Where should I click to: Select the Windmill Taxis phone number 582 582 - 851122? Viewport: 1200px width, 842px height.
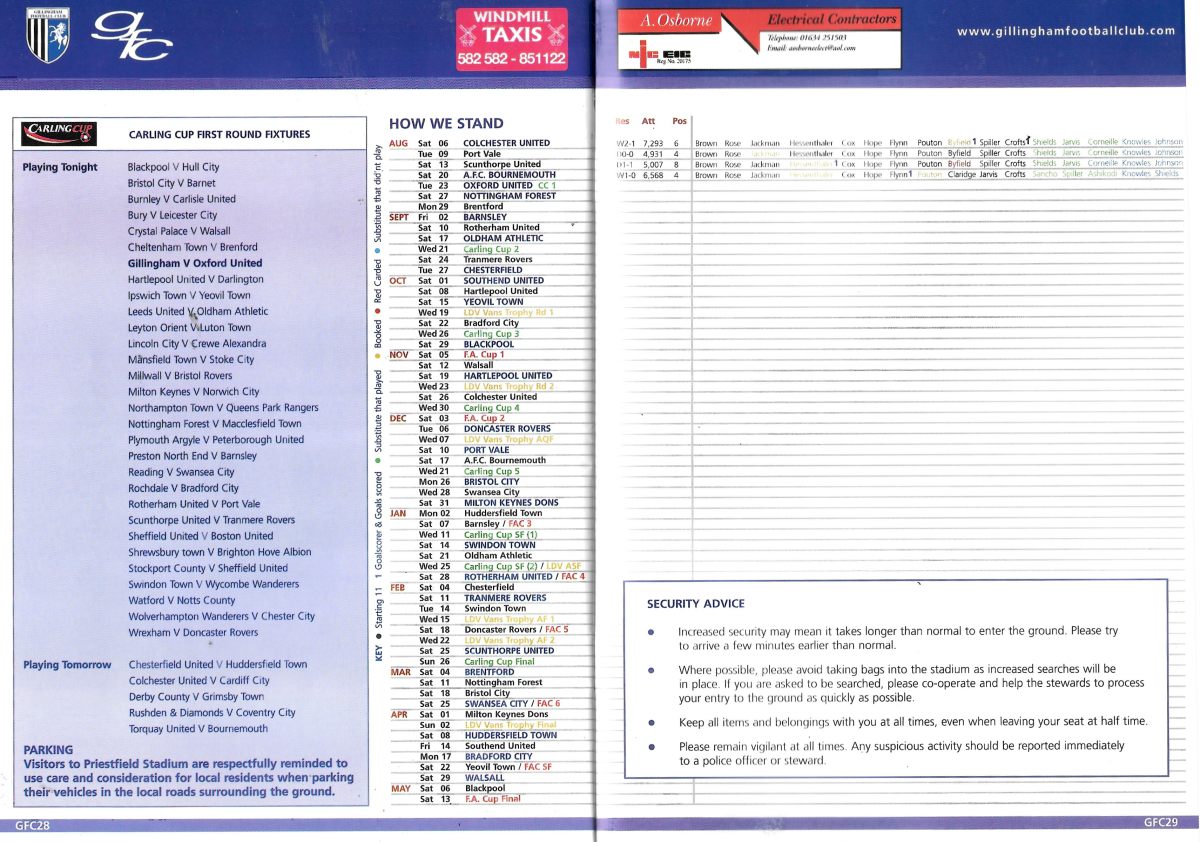[x=511, y=60]
